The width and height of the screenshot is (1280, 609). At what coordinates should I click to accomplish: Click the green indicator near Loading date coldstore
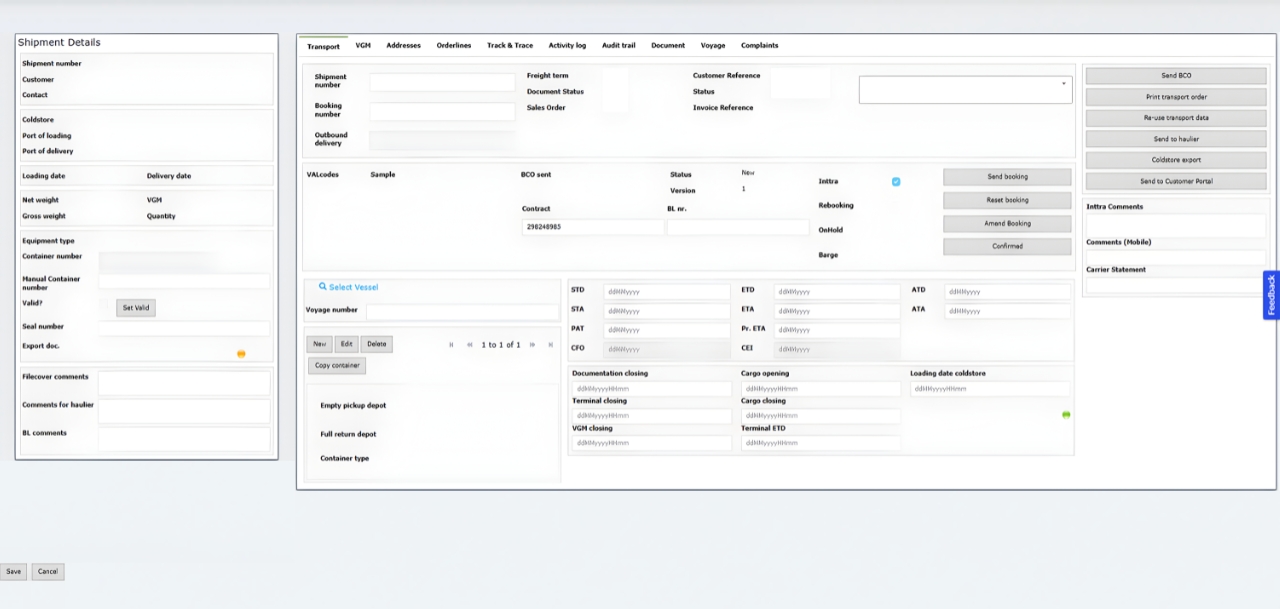click(1066, 414)
